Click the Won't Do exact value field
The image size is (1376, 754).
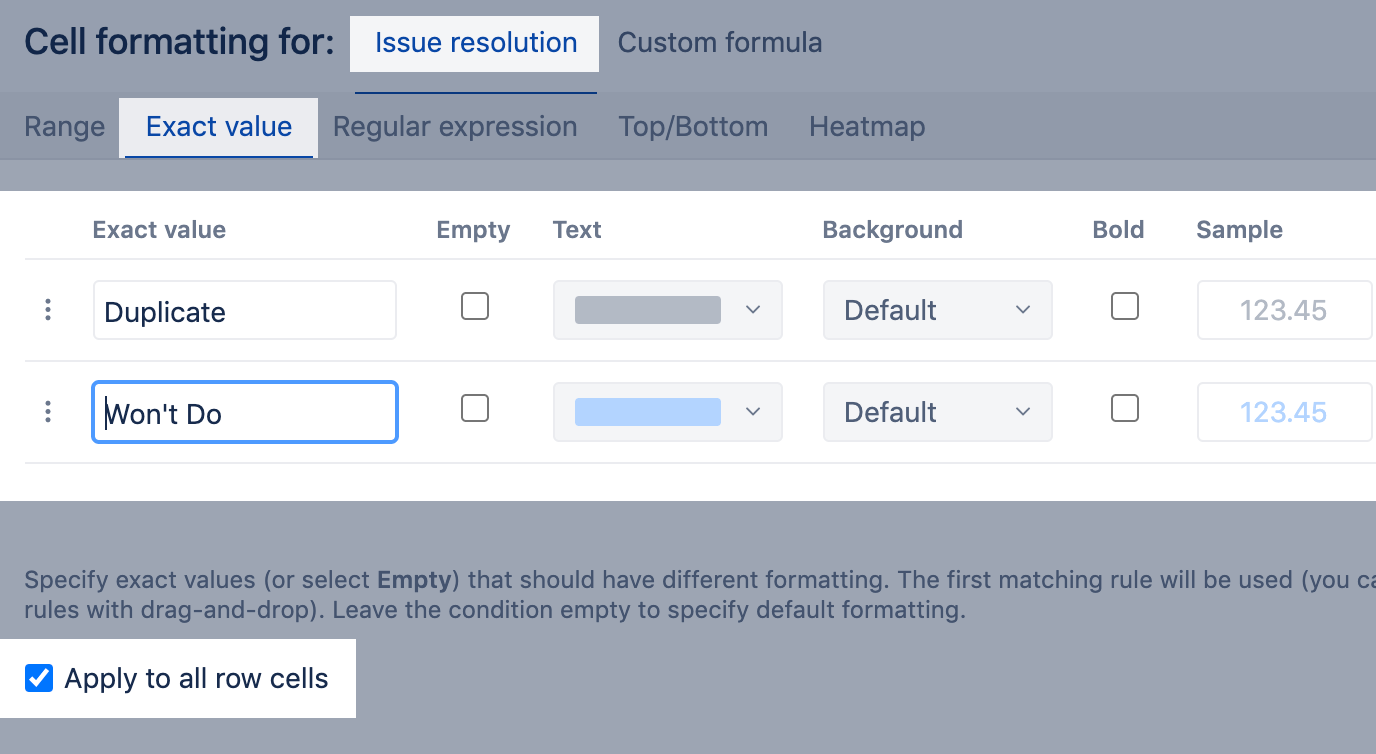pyautogui.click(x=245, y=413)
